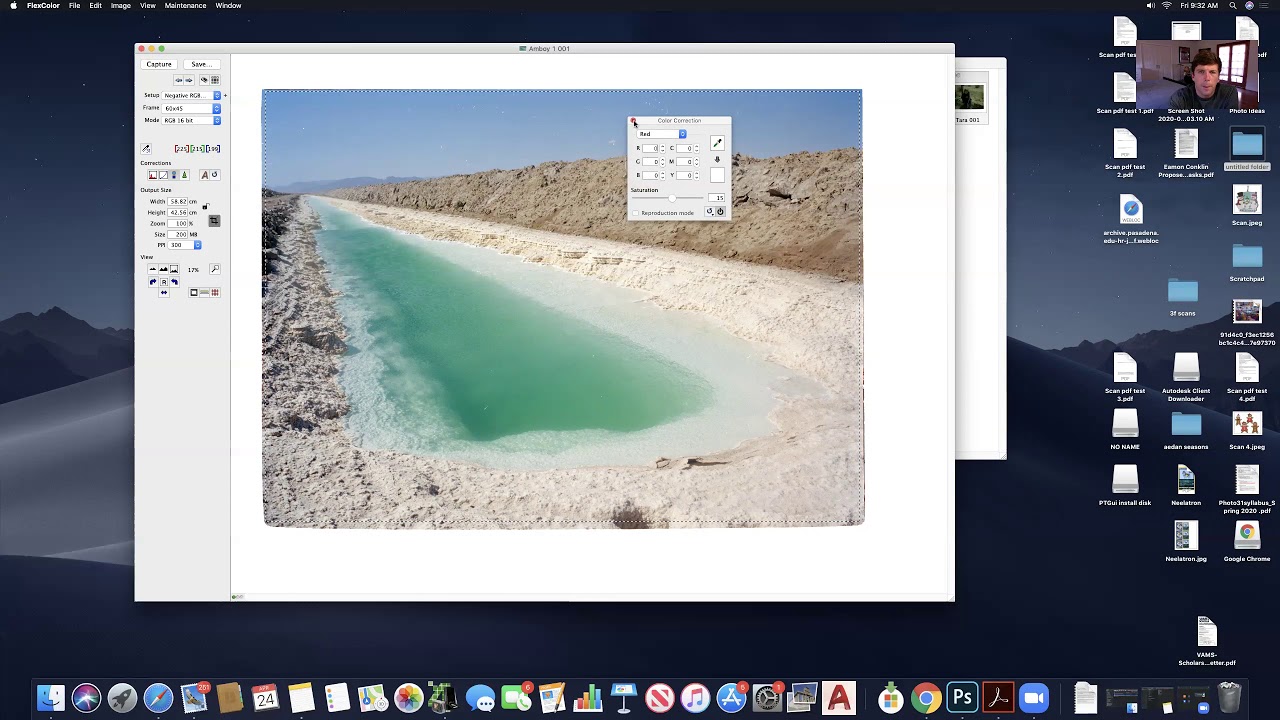Open the Maintenance menu
Screen dimensions: 1280x720
(185, 6)
